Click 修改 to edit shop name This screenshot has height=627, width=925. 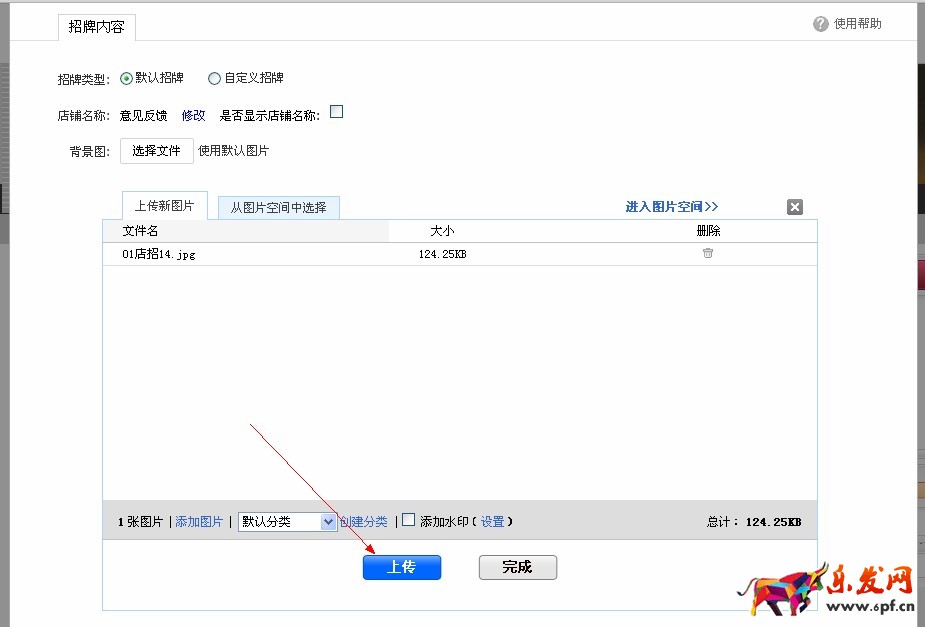pos(193,115)
